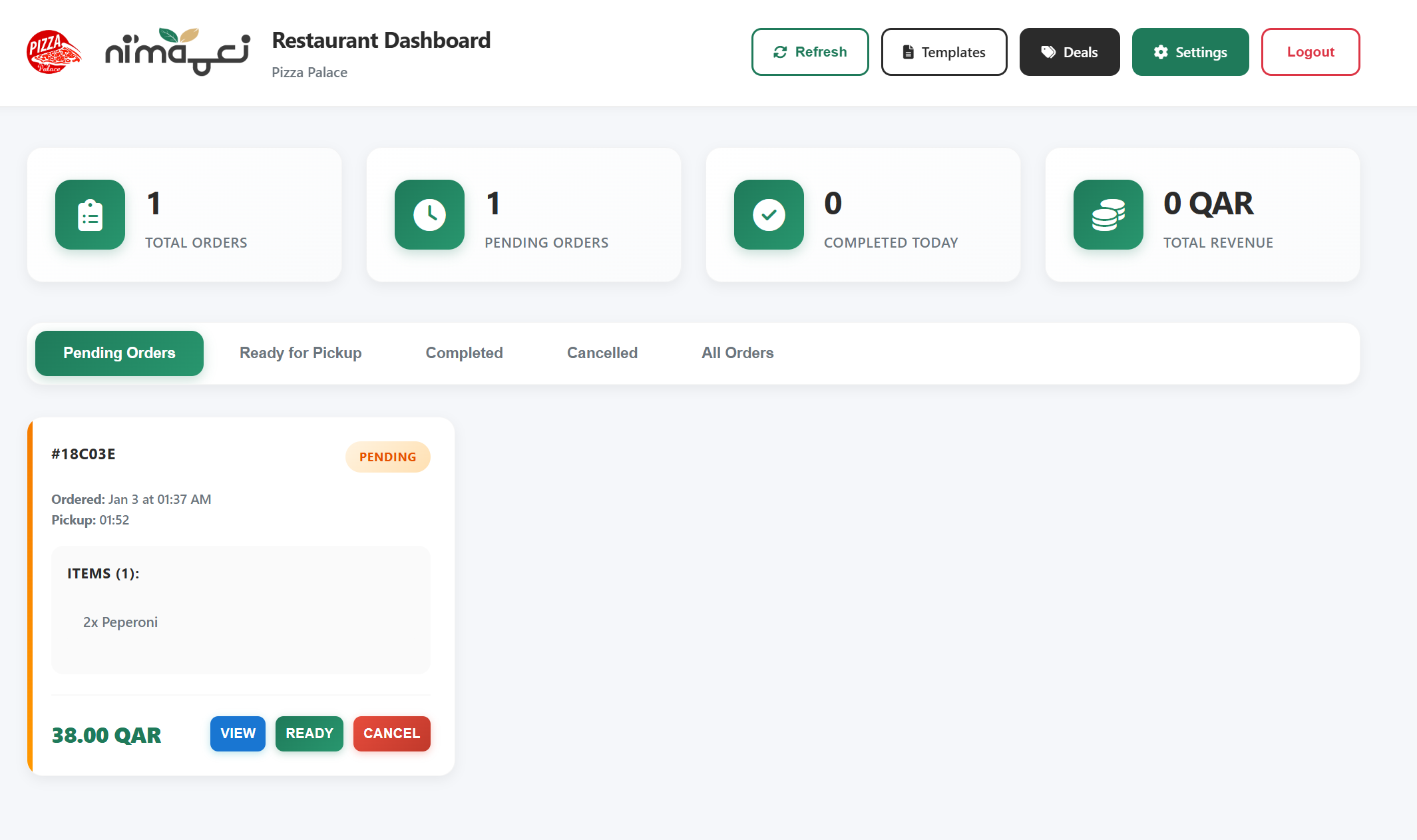Click the Pizza Palace logo icon

[53, 52]
